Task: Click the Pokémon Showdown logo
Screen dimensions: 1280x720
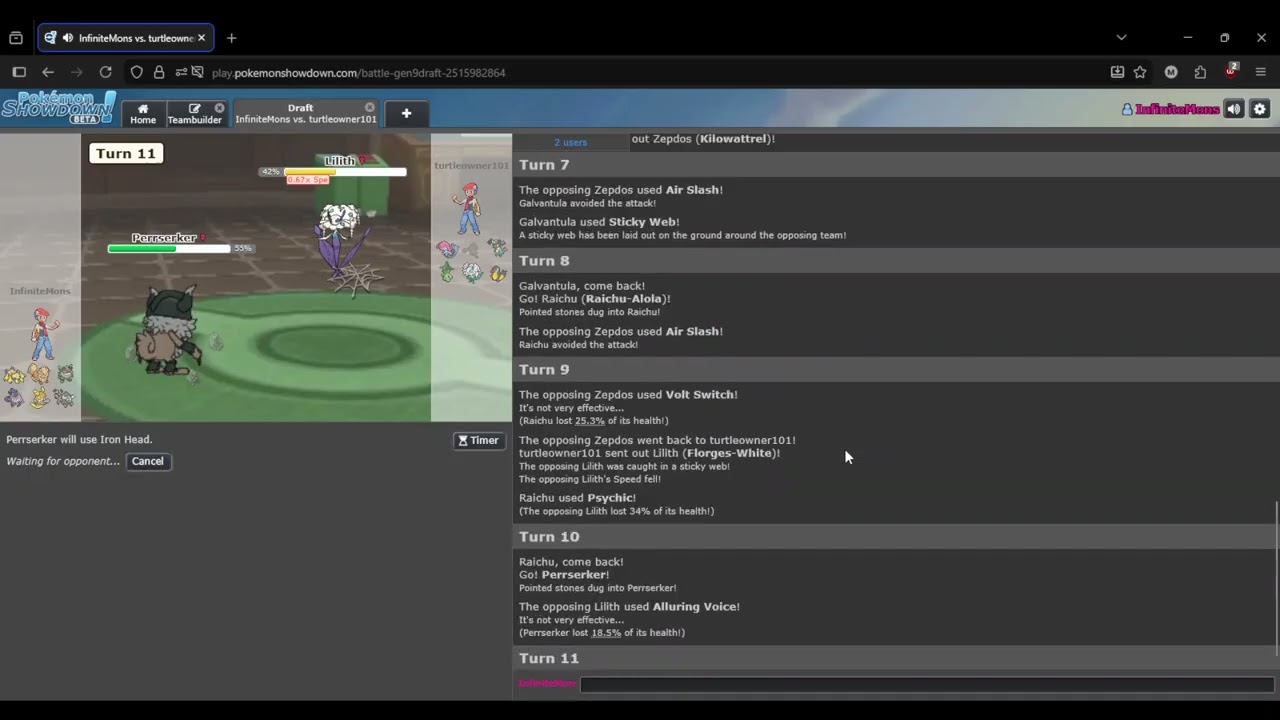Action: pos(58,108)
